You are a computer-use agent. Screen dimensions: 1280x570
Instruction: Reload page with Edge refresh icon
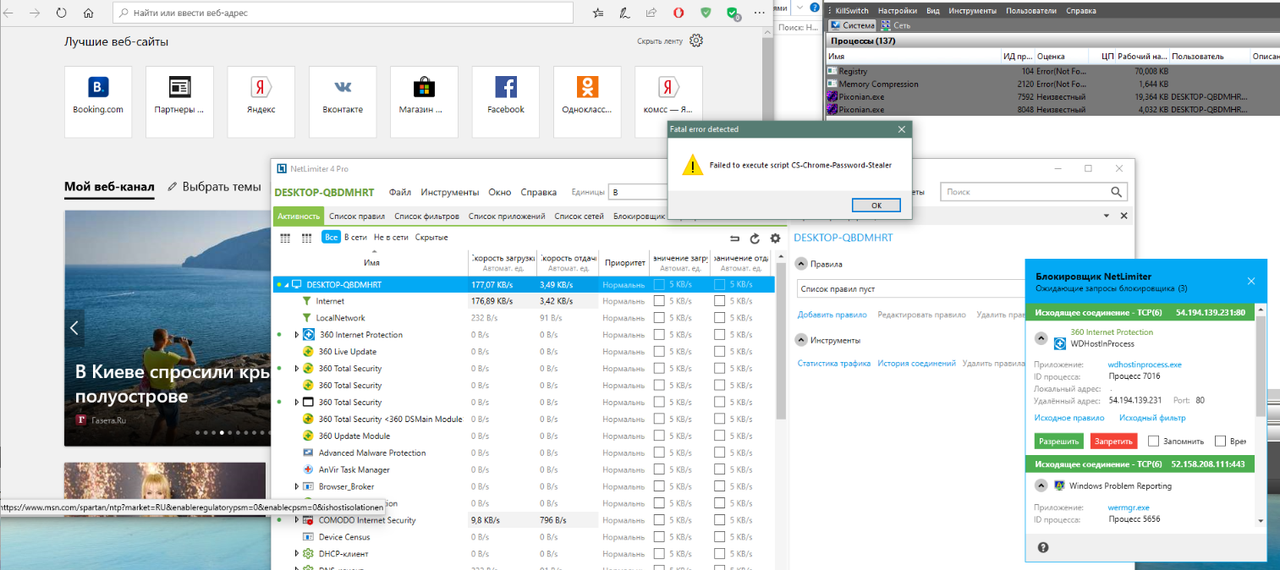pyautogui.click(x=62, y=13)
